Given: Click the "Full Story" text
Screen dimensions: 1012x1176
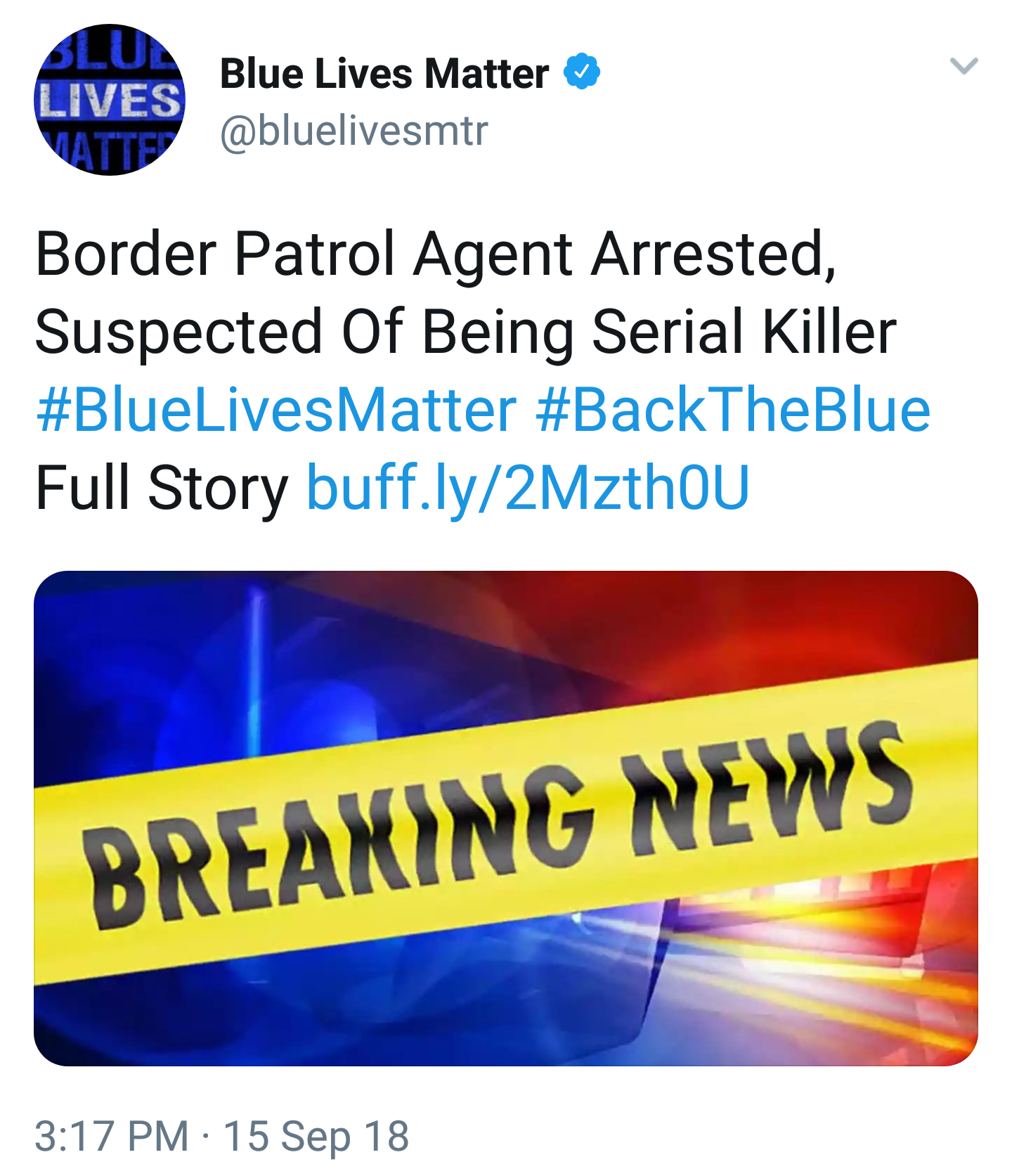Looking at the screenshot, I should tap(162, 487).
